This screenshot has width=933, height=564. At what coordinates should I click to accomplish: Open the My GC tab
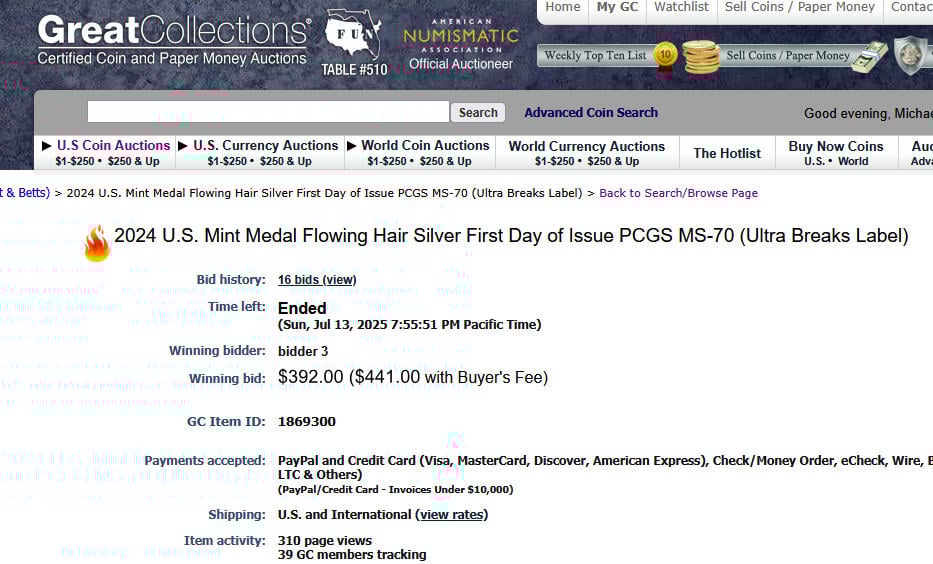click(617, 7)
